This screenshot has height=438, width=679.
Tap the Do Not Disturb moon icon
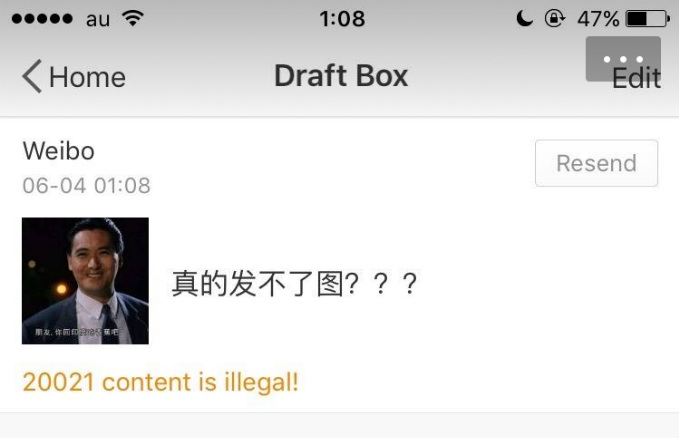[x=524, y=19]
